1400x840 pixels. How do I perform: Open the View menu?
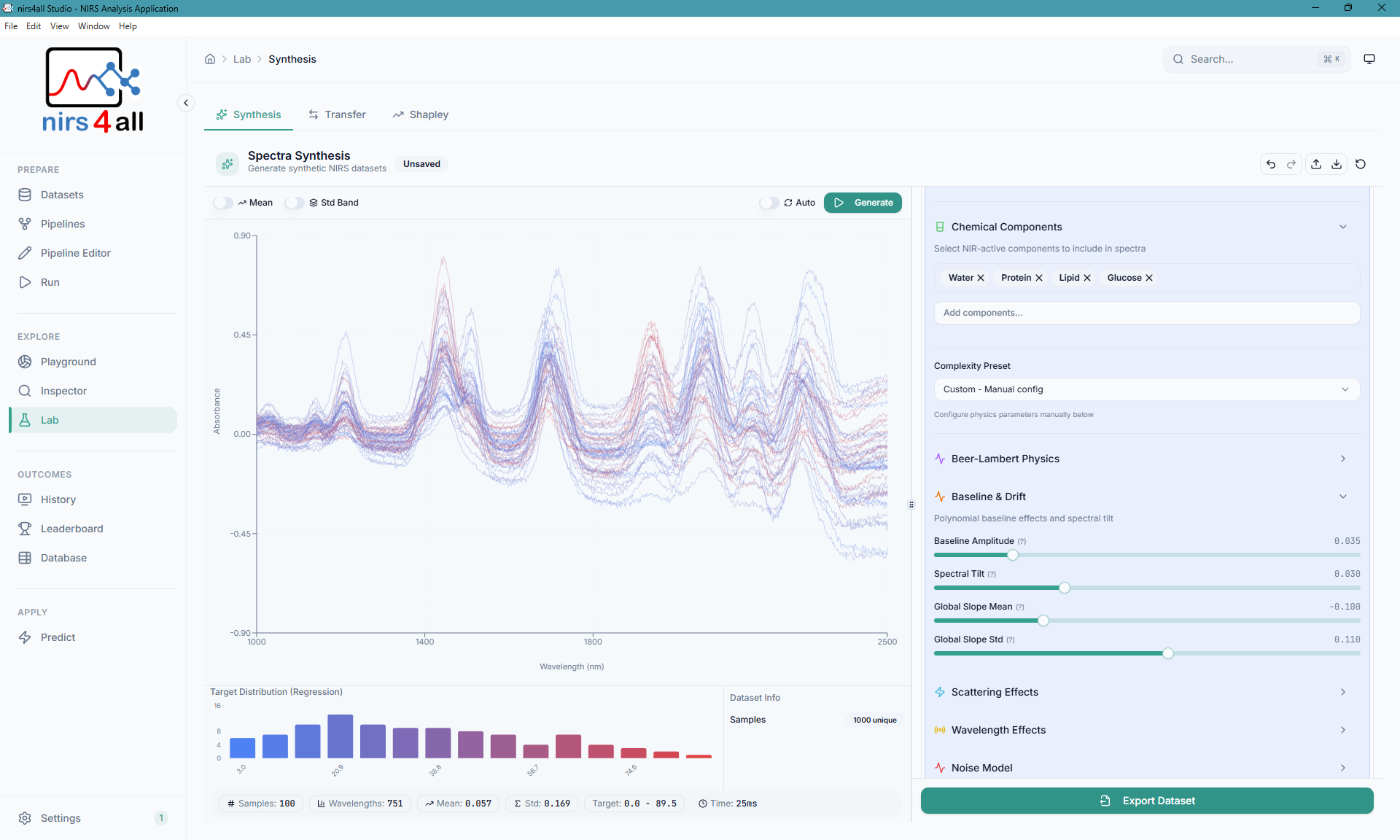coord(59,26)
